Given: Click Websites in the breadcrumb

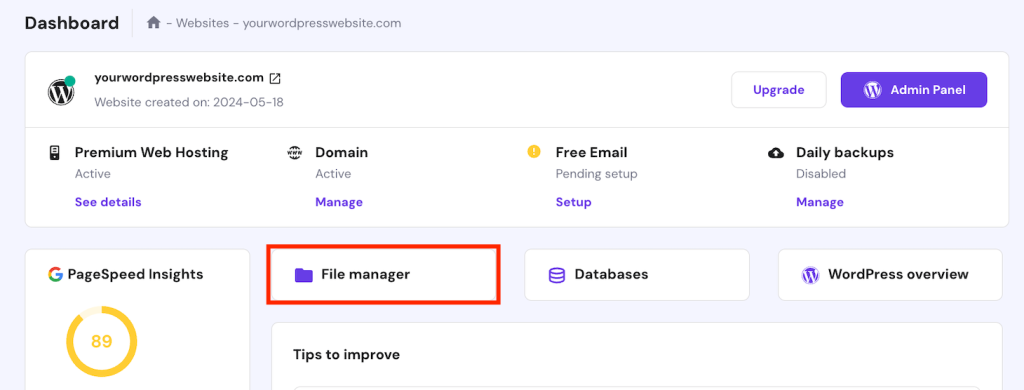Looking at the screenshot, I should [202, 23].
